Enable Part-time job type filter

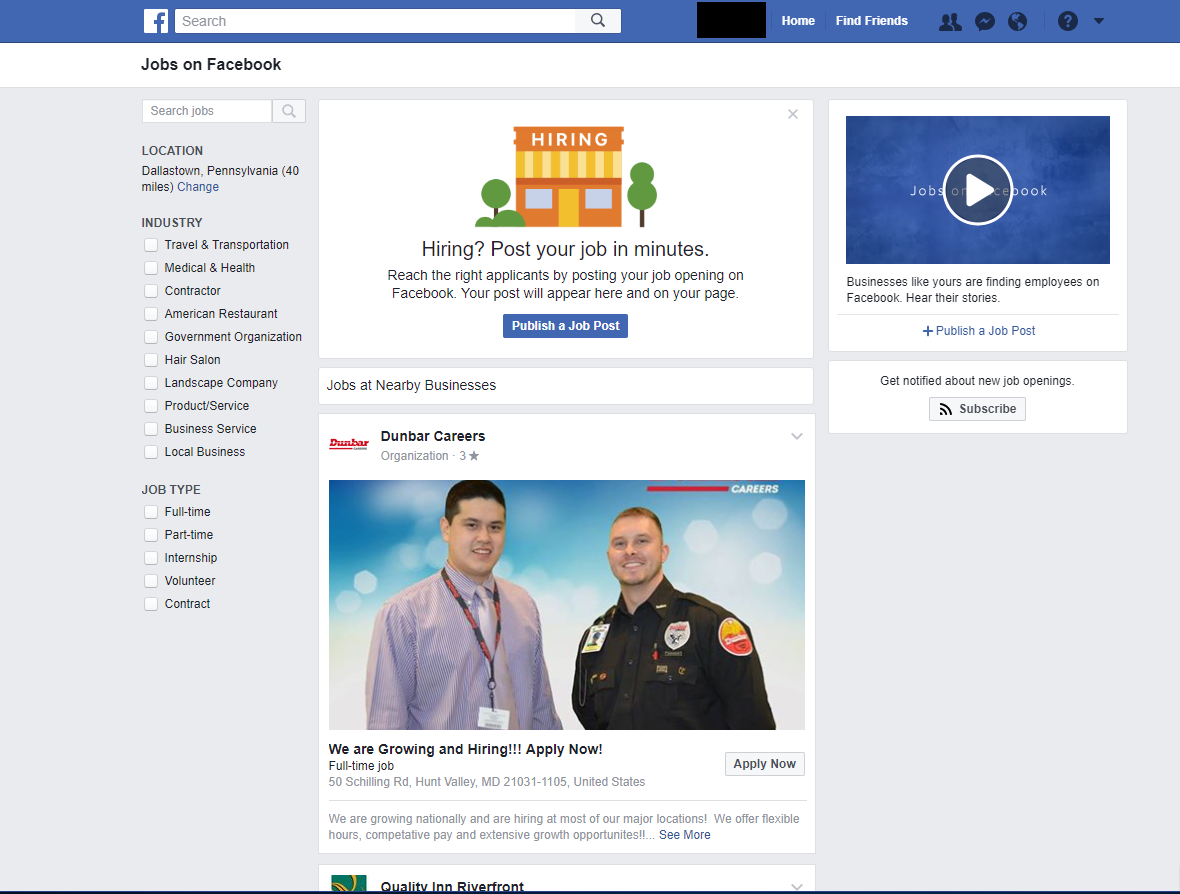click(151, 535)
